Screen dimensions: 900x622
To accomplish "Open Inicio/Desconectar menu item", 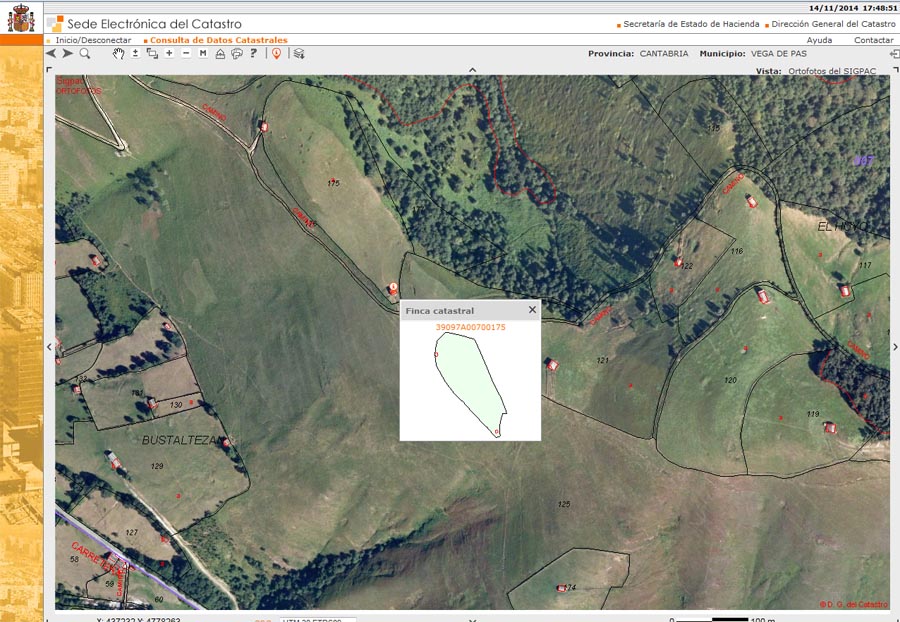I will (x=94, y=40).
